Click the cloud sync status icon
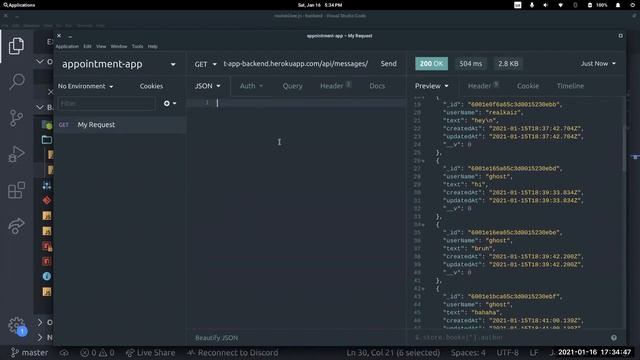 (x=64, y=353)
